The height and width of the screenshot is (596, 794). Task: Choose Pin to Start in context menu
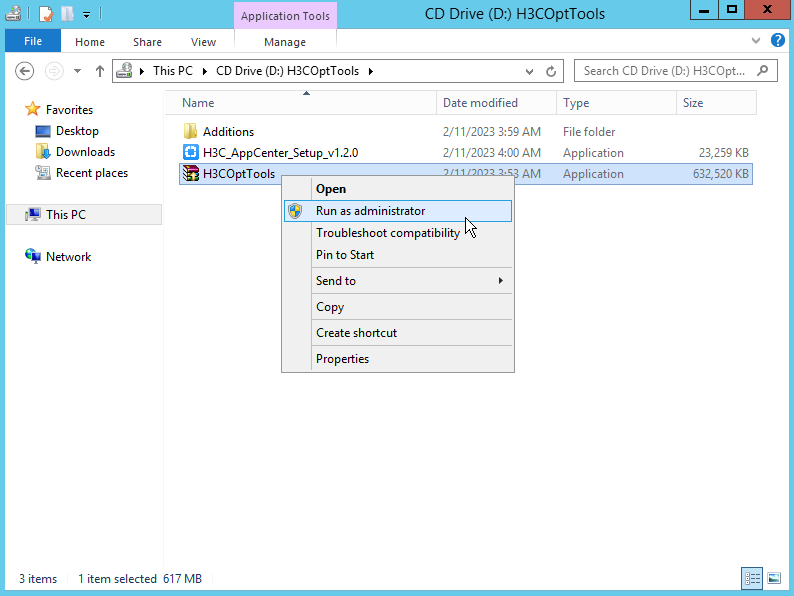[x=398, y=255]
